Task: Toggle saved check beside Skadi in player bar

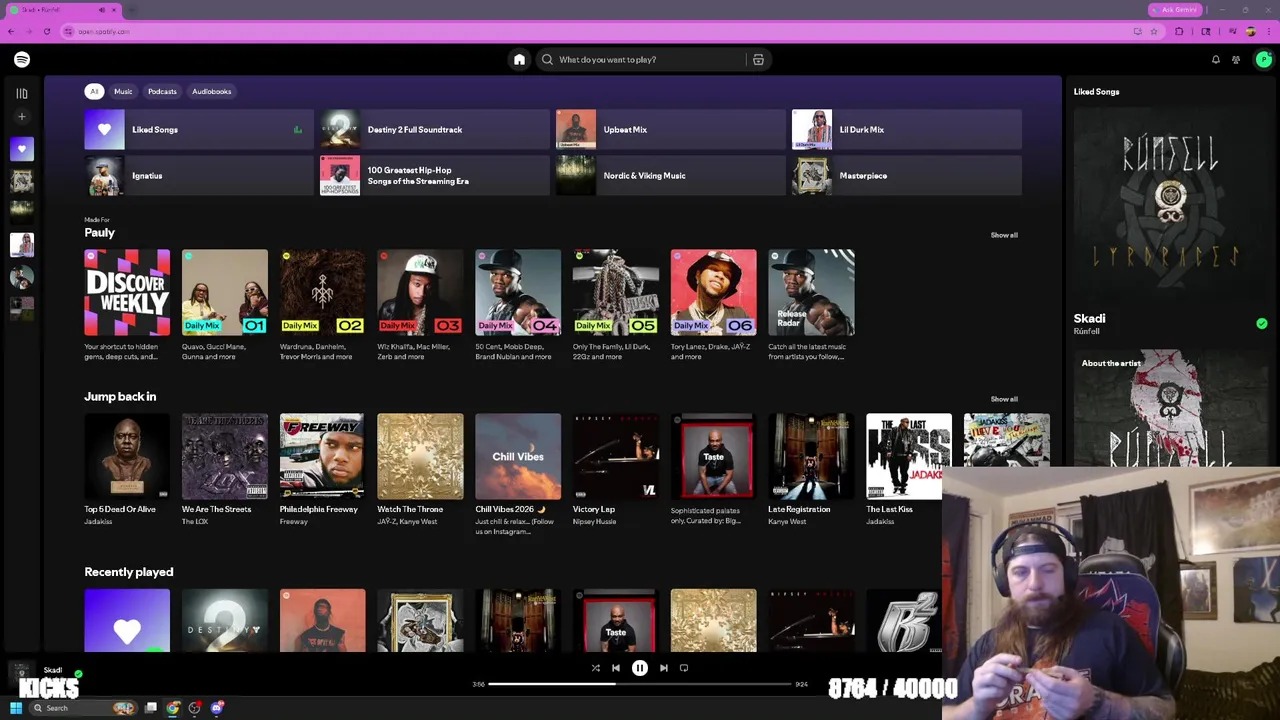Action: (78, 674)
